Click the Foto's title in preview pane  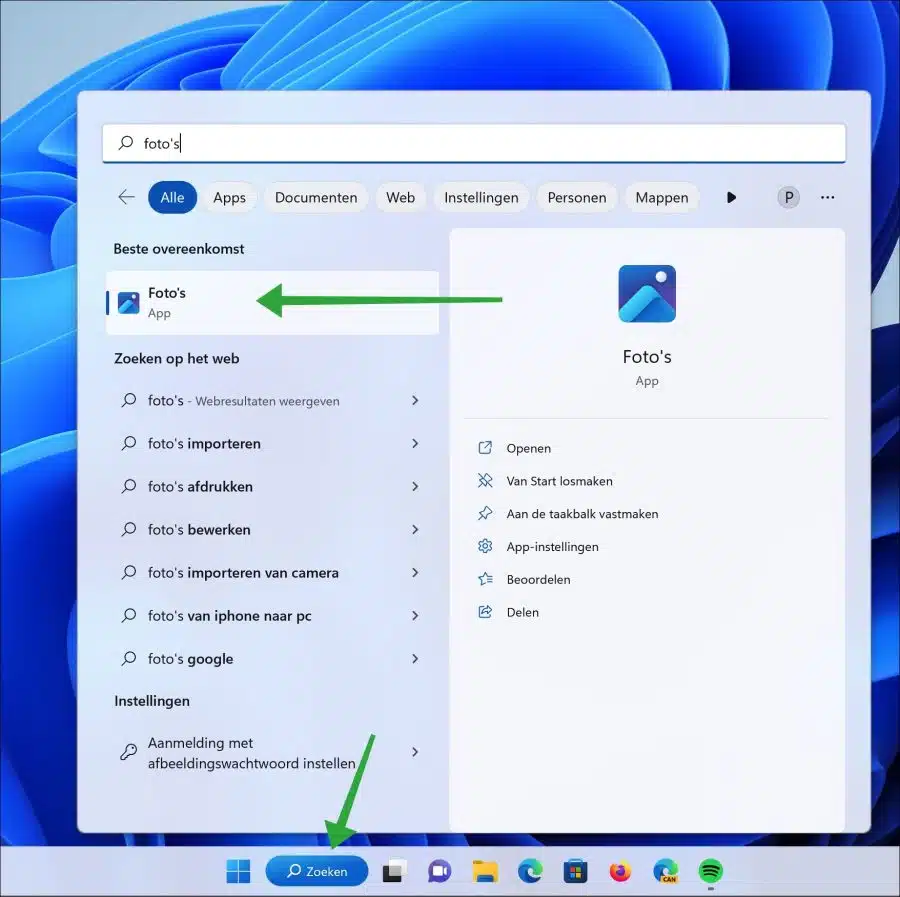647,356
